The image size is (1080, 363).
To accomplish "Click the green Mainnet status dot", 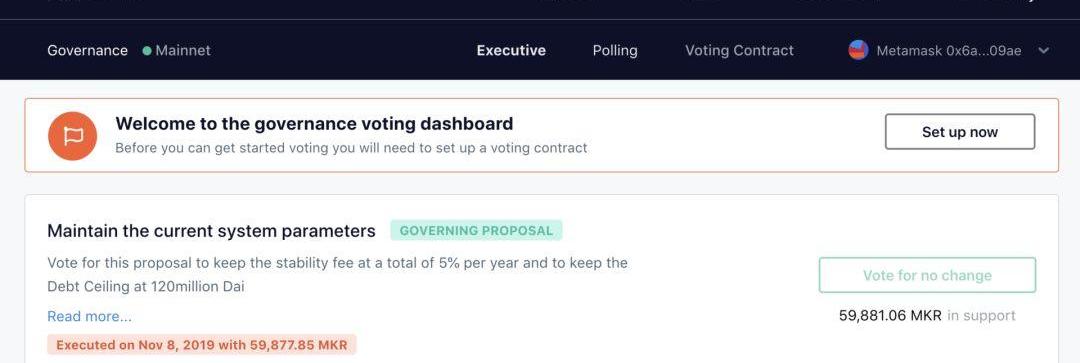I will [x=147, y=51].
